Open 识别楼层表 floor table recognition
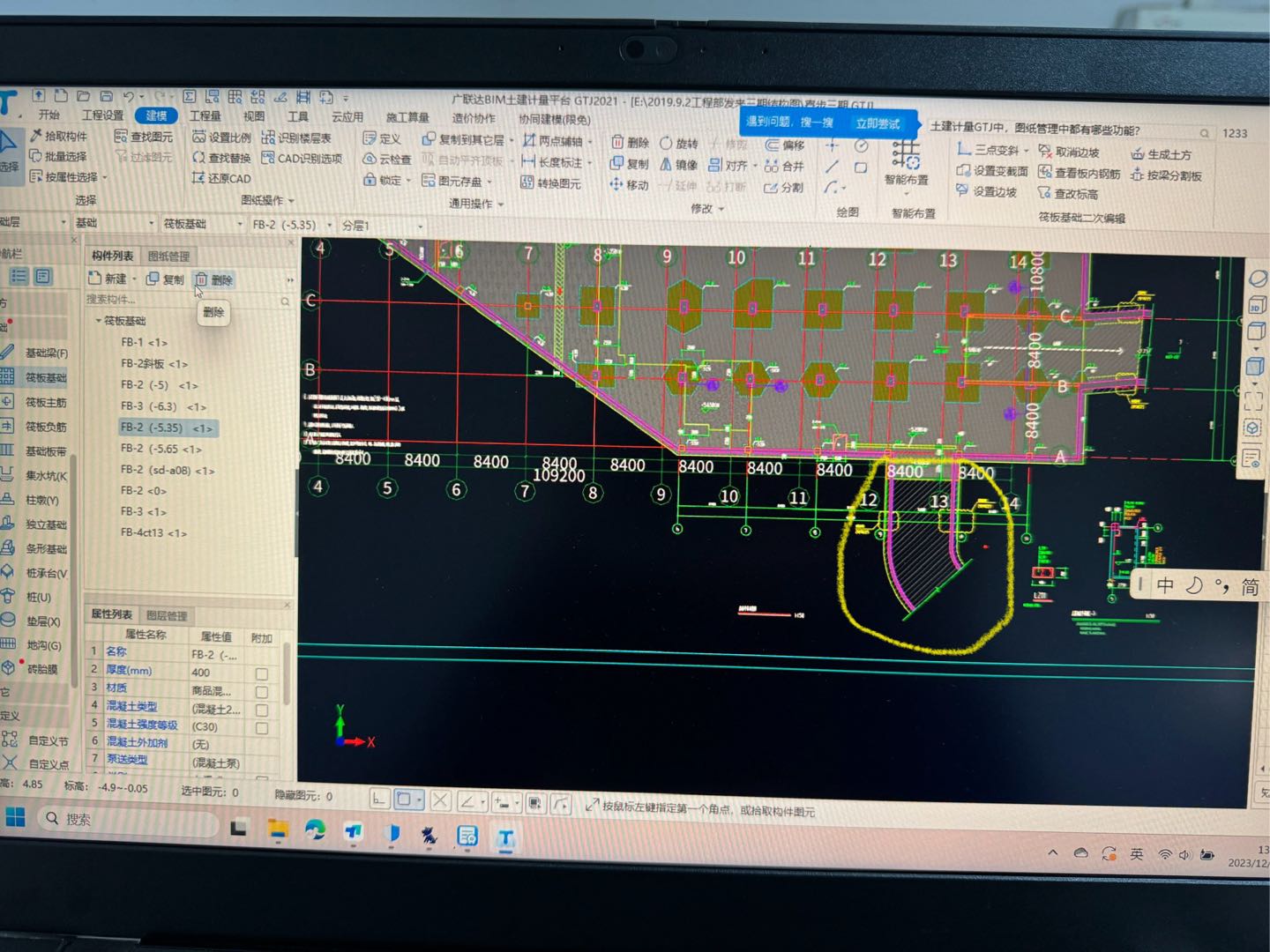The width and height of the screenshot is (1270, 952). [296, 138]
